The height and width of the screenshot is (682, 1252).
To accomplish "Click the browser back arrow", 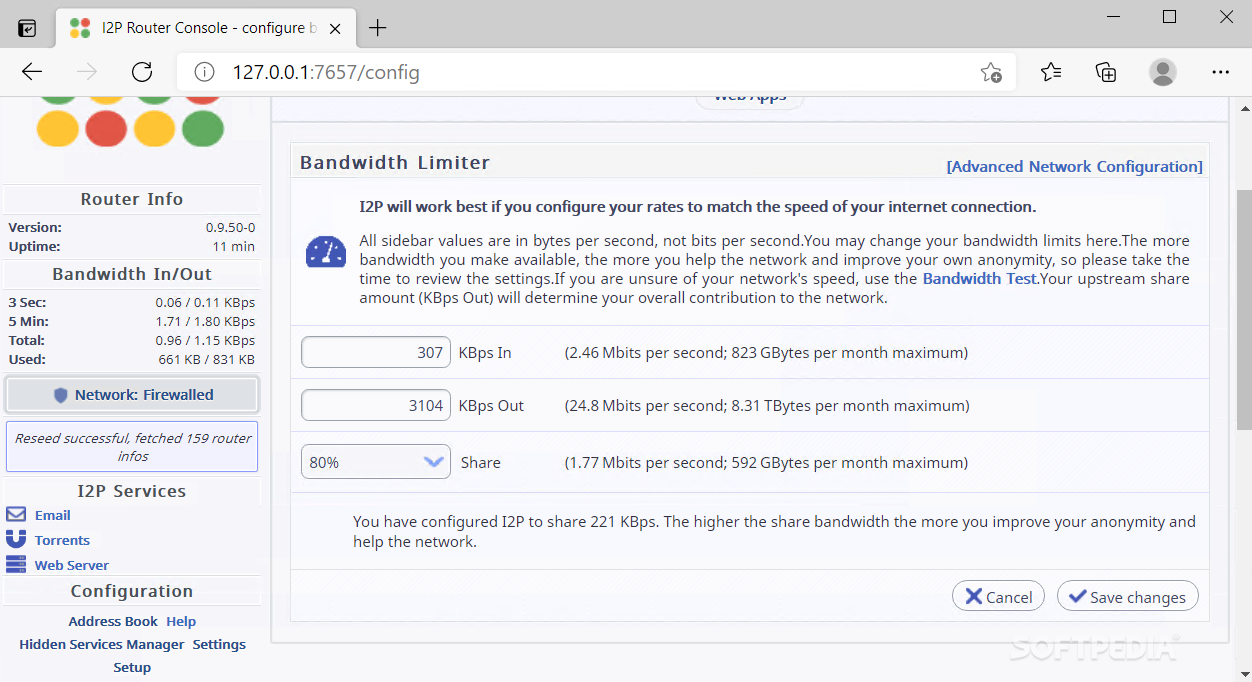I will [x=32, y=72].
